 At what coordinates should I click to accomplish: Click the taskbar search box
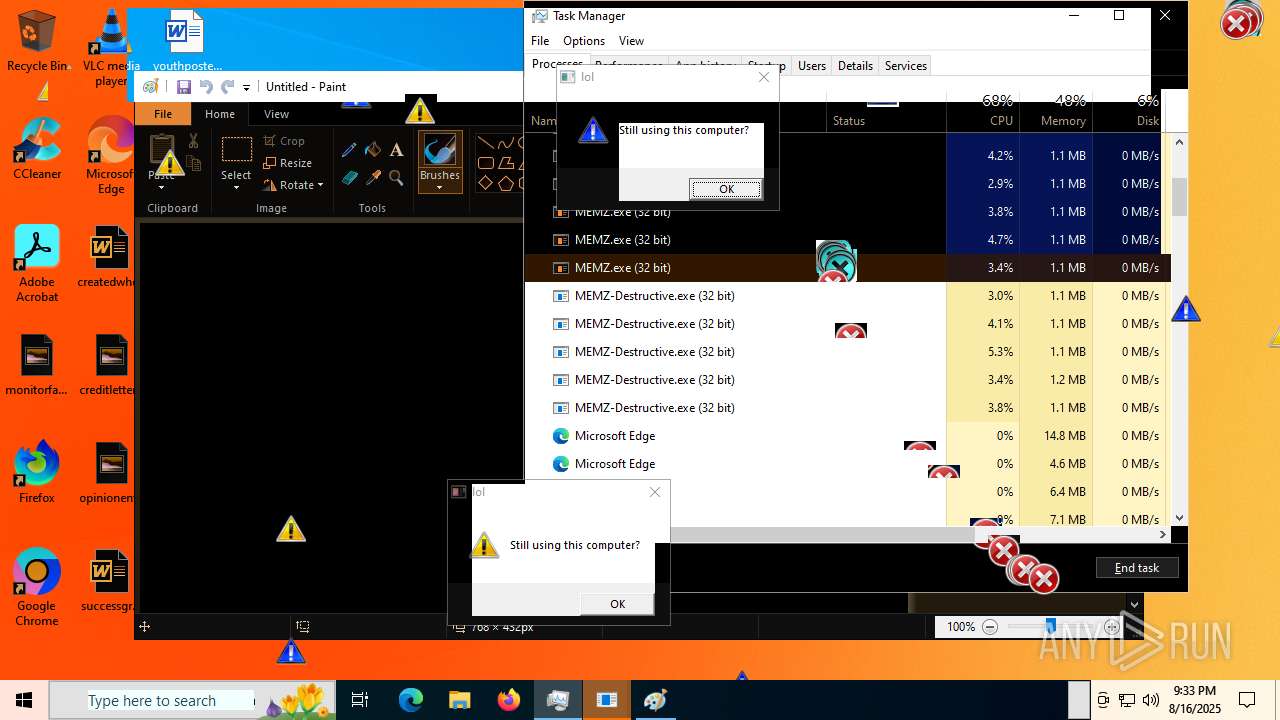190,700
